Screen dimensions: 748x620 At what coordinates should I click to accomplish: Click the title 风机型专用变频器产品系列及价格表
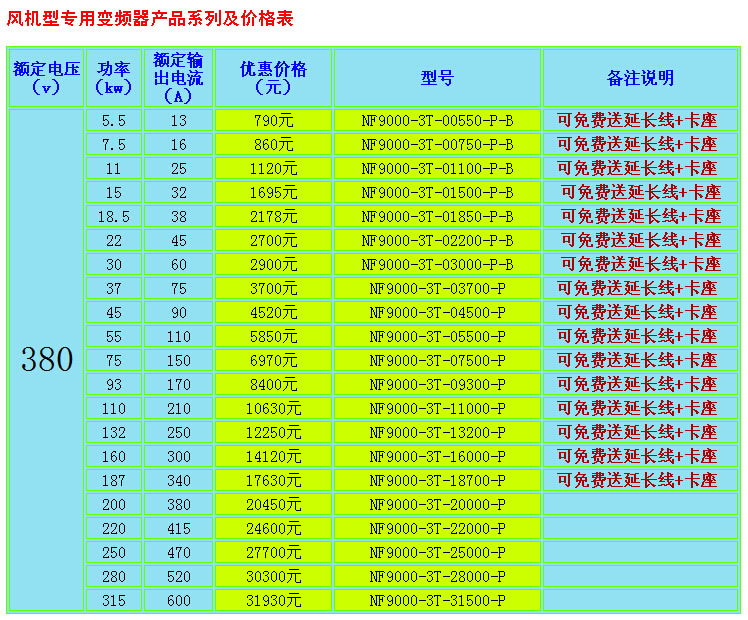(x=150, y=19)
